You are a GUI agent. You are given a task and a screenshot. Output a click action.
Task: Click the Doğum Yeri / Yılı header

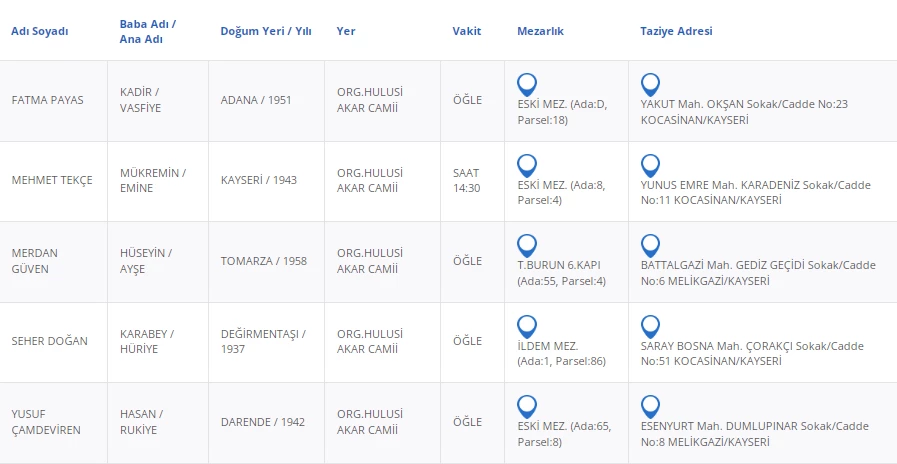tap(266, 31)
